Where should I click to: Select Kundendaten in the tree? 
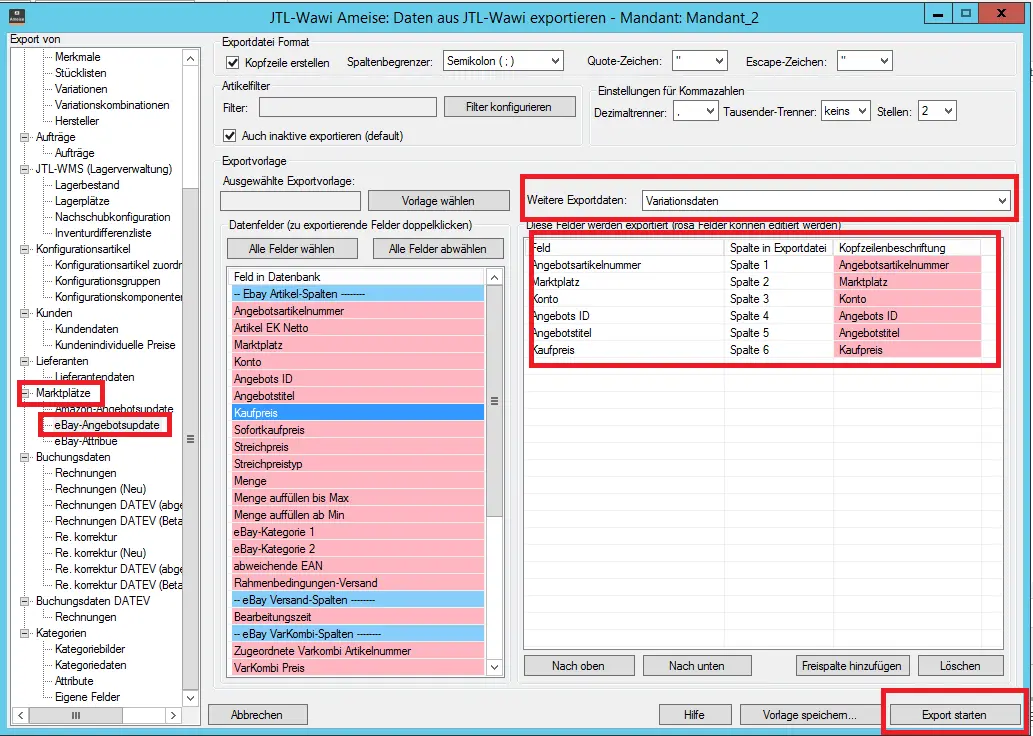pos(87,329)
